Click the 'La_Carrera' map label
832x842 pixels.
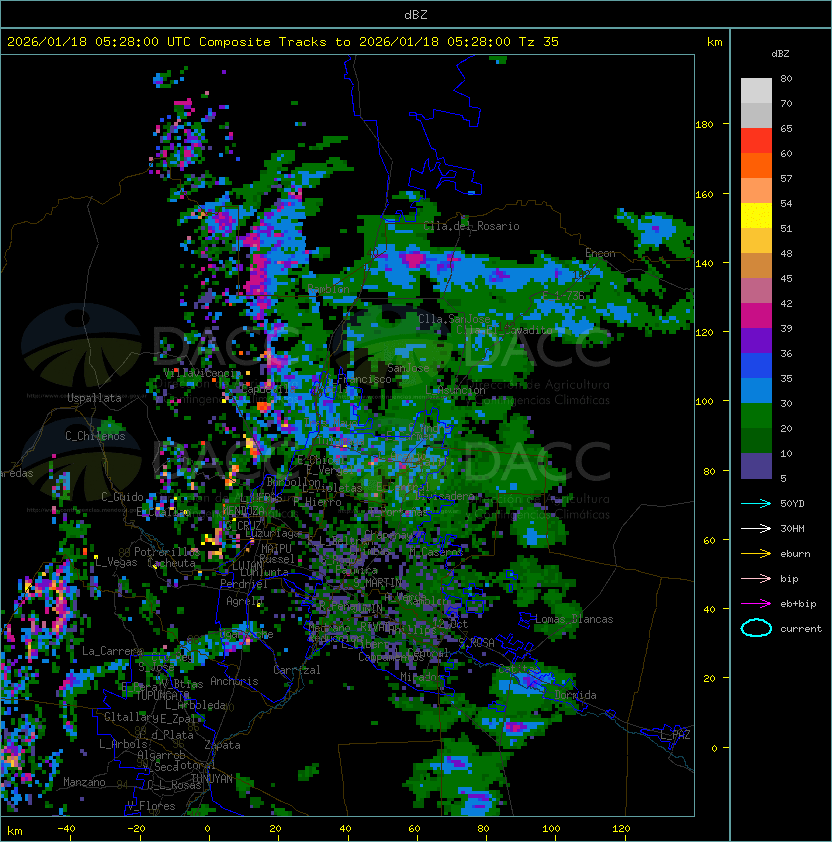click(x=112, y=651)
